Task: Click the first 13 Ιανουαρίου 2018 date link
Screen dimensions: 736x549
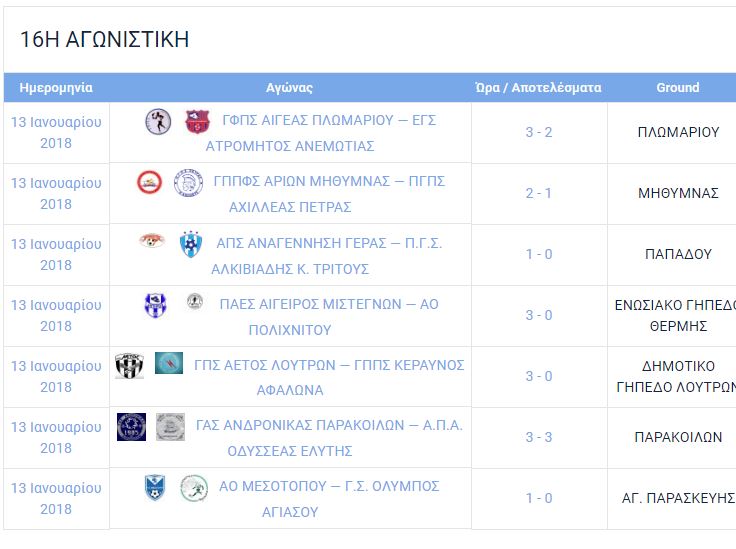Action: point(56,132)
